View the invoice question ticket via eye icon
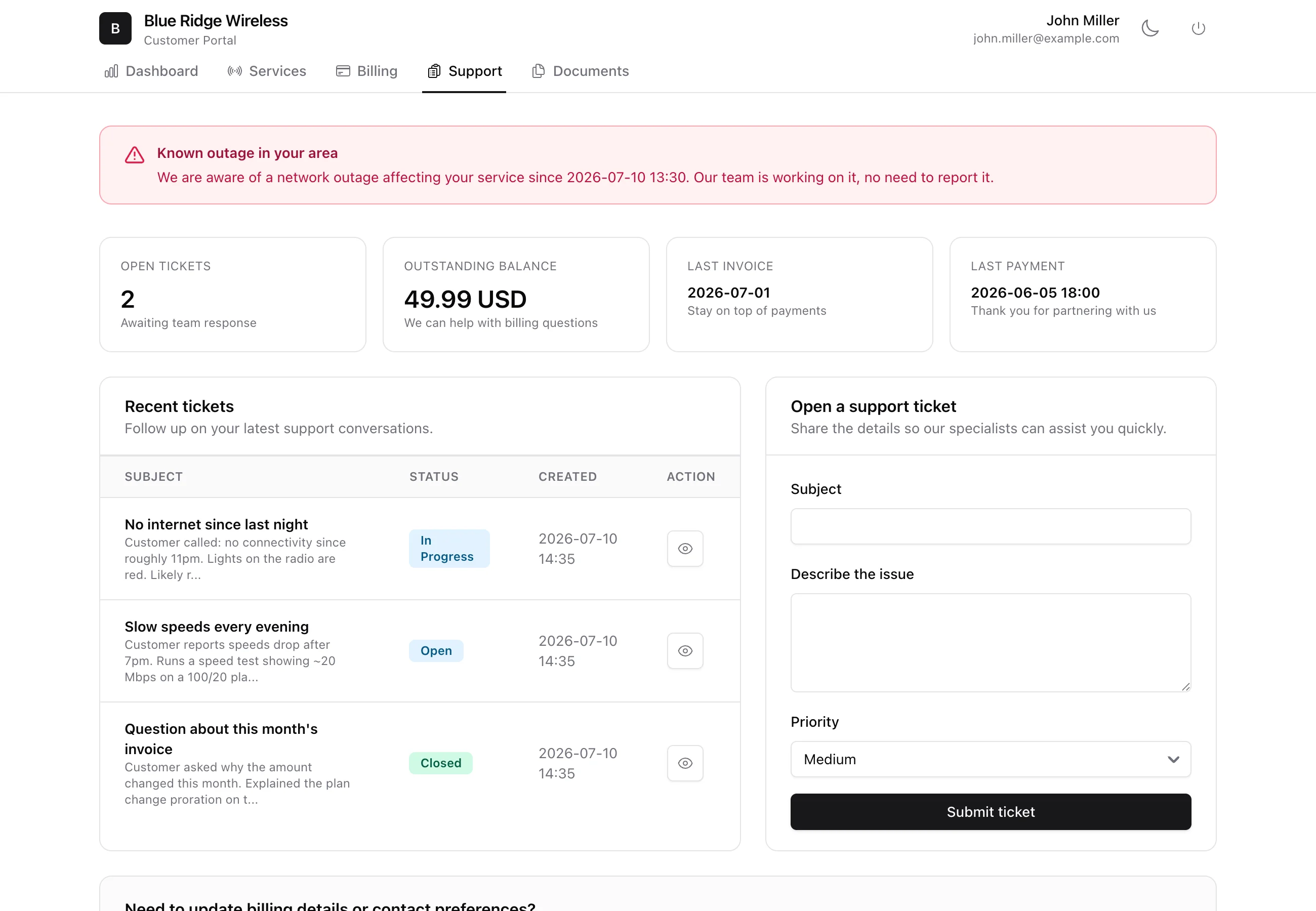The image size is (1316, 911). click(x=685, y=763)
